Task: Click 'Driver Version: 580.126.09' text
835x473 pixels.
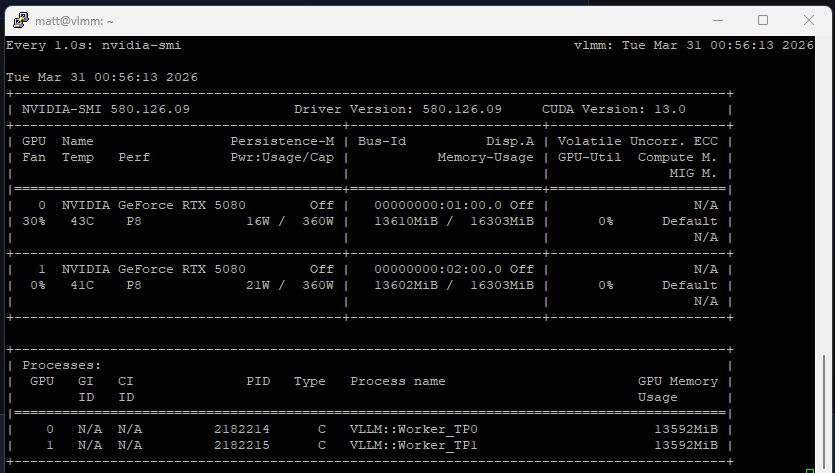Action: [398, 109]
